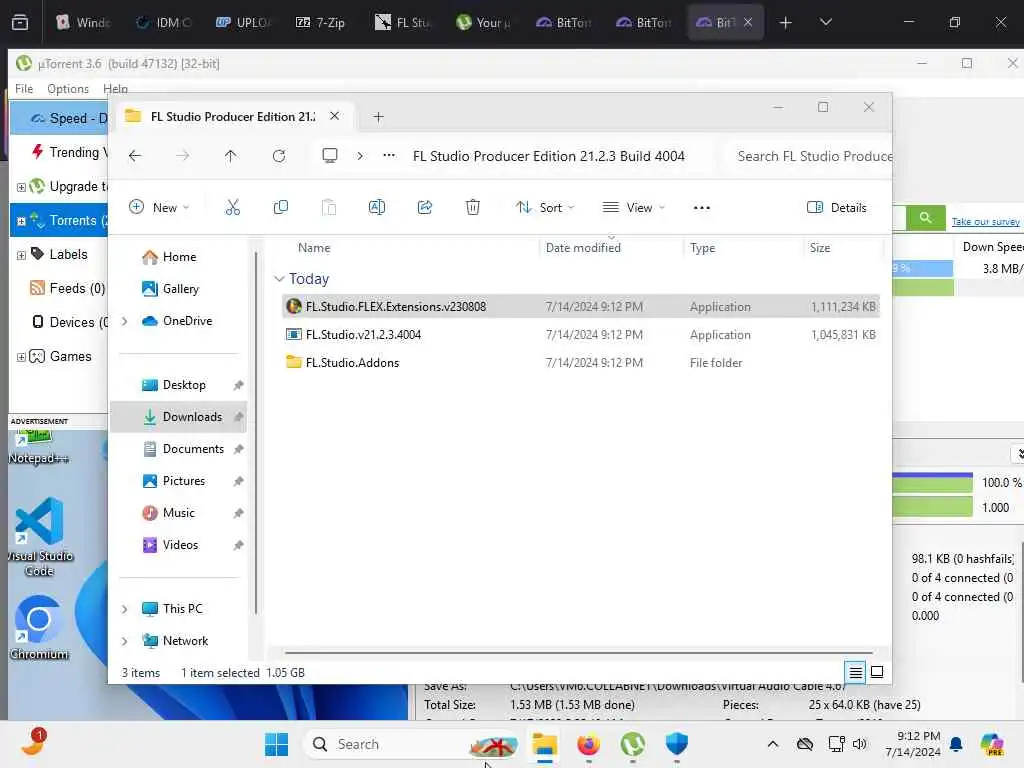Collapse the Today file group
This screenshot has height=768, width=1024.
[280, 279]
